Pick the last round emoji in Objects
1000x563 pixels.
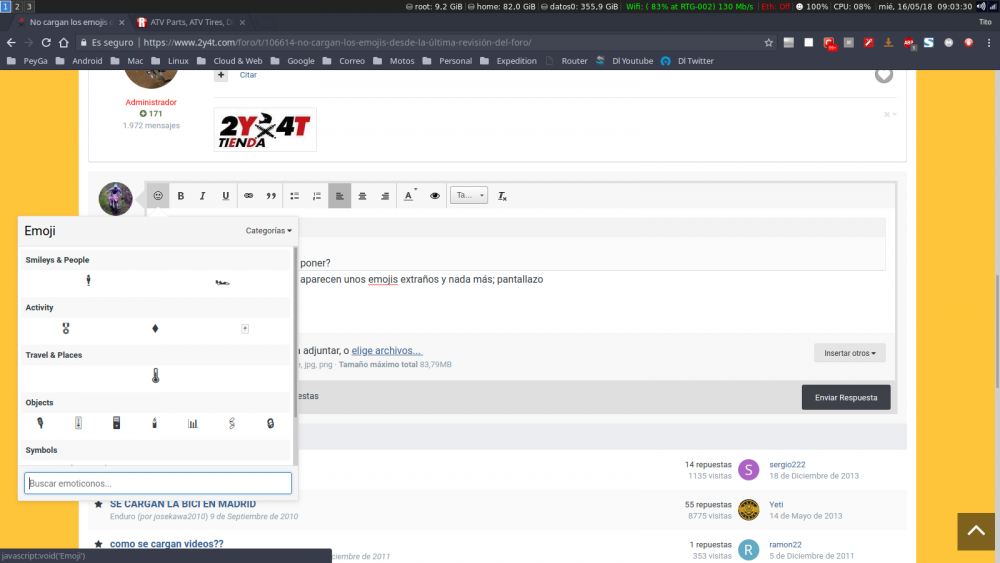click(270, 423)
